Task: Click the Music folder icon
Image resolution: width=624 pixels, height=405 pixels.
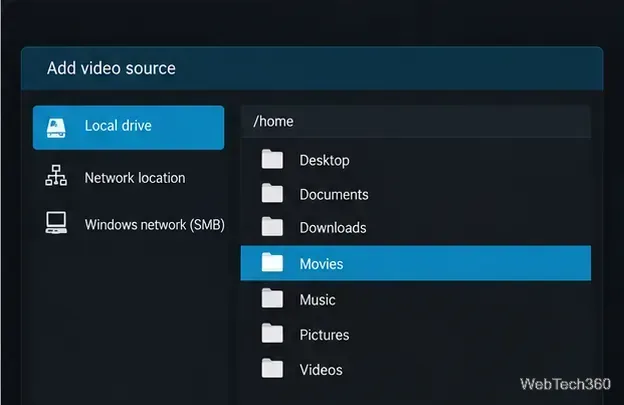Action: click(x=272, y=298)
